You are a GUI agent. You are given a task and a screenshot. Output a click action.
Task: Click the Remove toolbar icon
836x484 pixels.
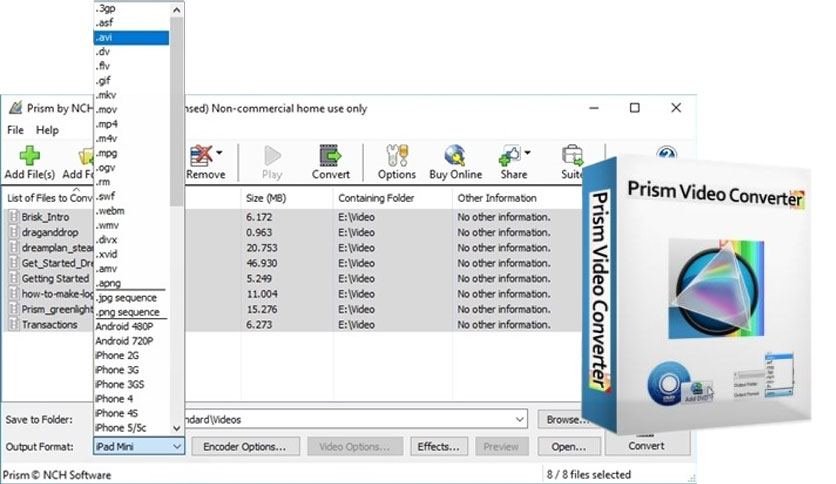click(202, 155)
